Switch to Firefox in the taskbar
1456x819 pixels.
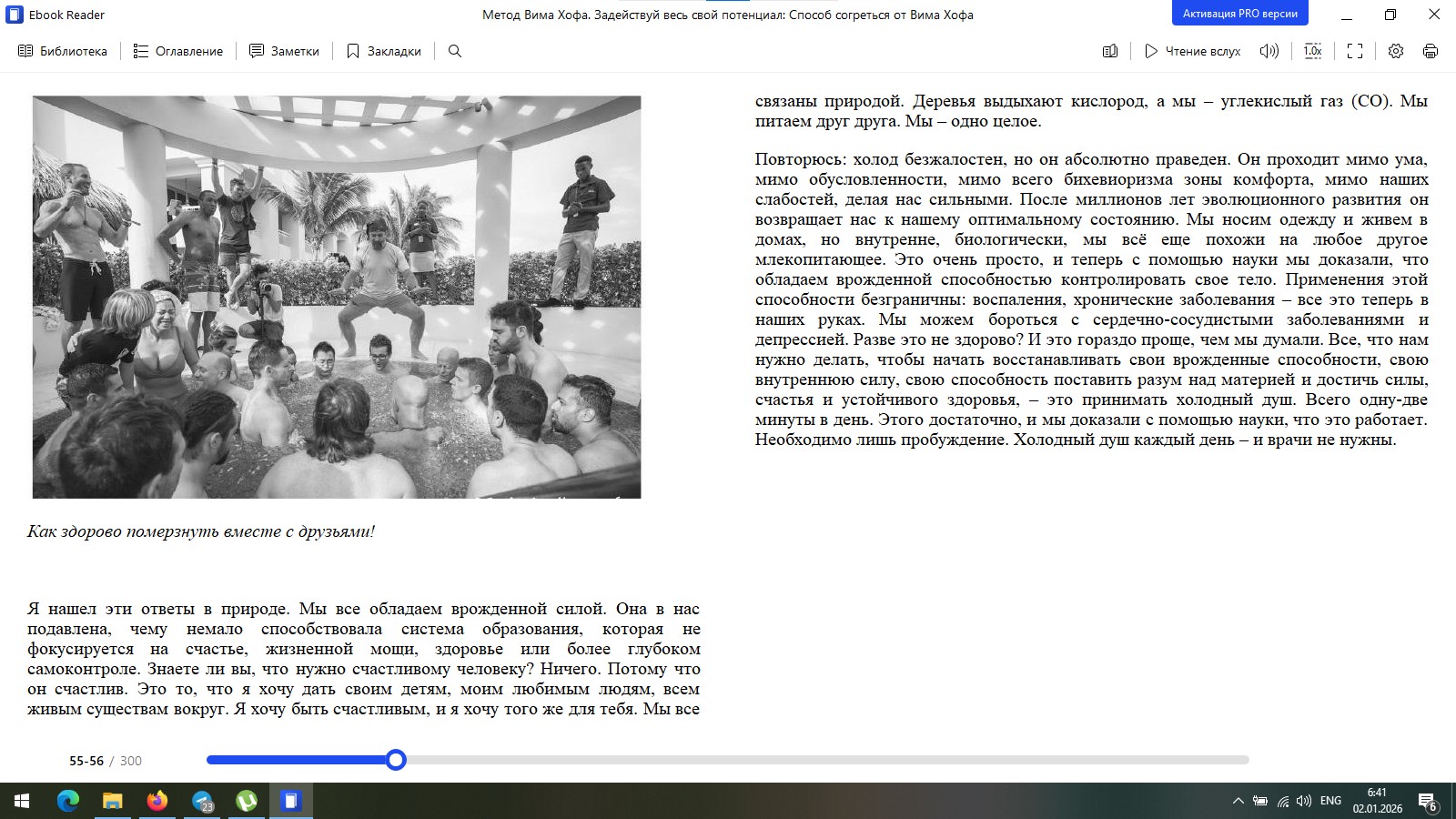pyautogui.click(x=157, y=801)
